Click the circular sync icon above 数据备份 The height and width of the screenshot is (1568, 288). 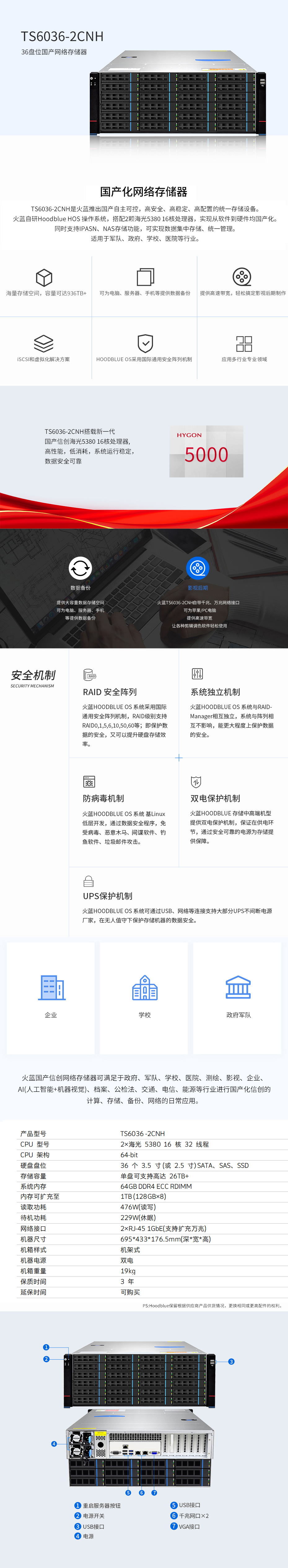(x=80, y=568)
